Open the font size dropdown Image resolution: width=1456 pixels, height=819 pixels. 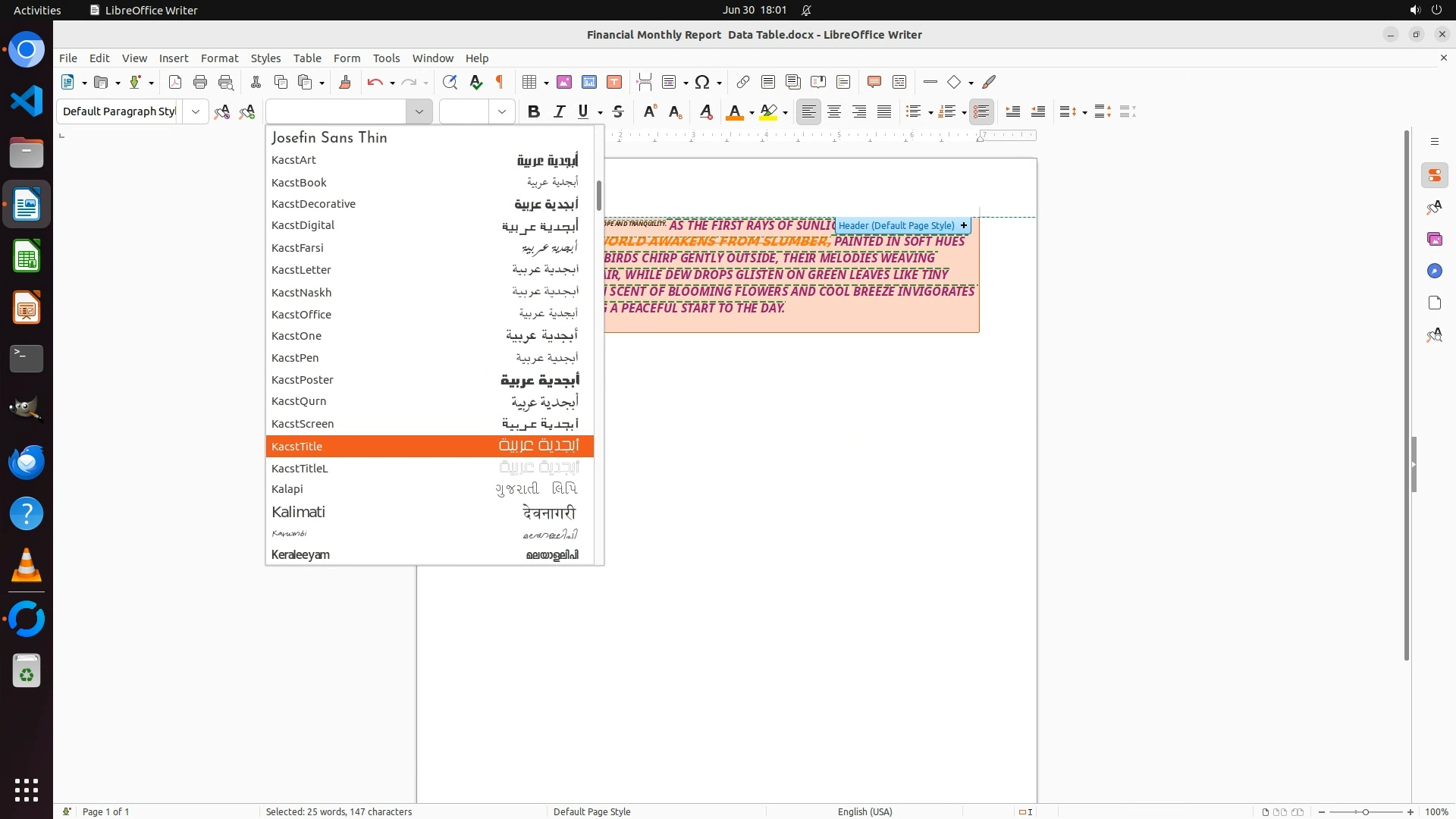501,111
